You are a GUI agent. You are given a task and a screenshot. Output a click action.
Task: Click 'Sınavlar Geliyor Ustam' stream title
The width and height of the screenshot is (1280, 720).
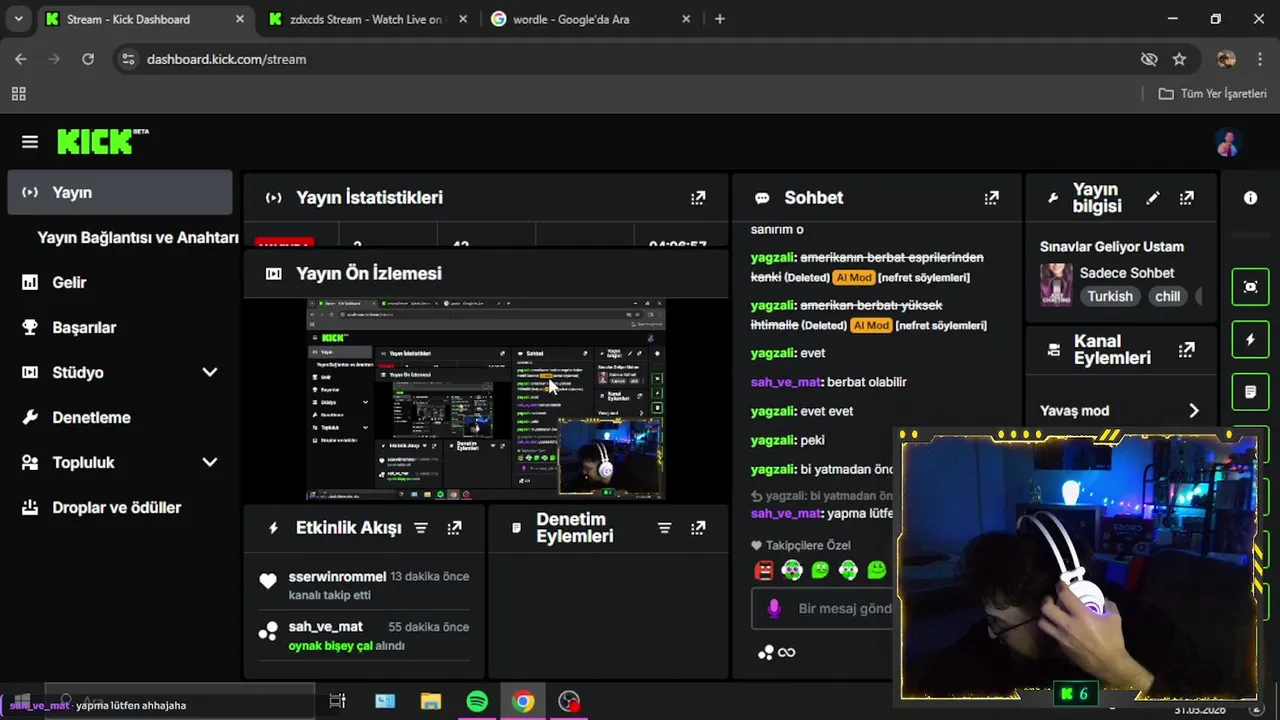1111,247
